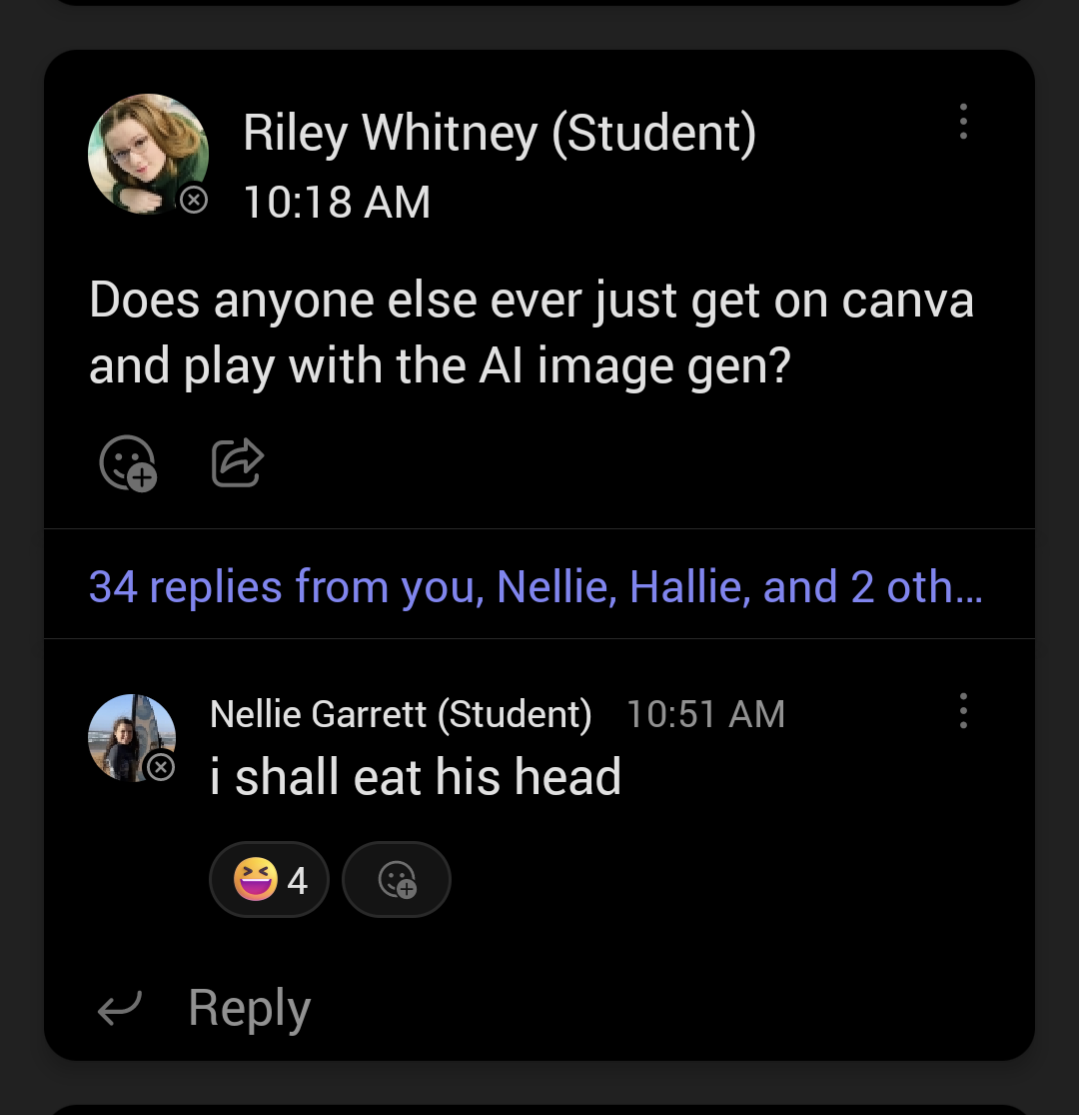Toggle the laughing emoji reaction with 4
Viewport: 1079px width, 1115px height.
[x=269, y=880]
